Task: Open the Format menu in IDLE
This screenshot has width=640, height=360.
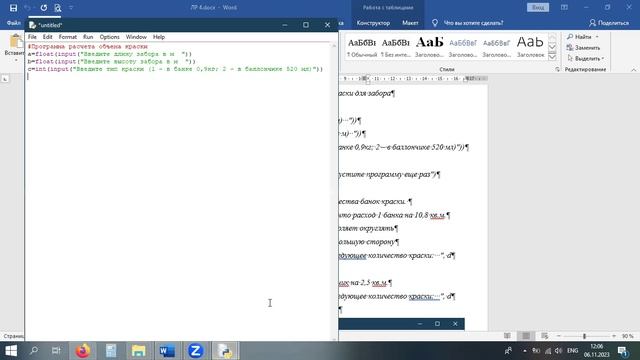Action: click(67, 37)
